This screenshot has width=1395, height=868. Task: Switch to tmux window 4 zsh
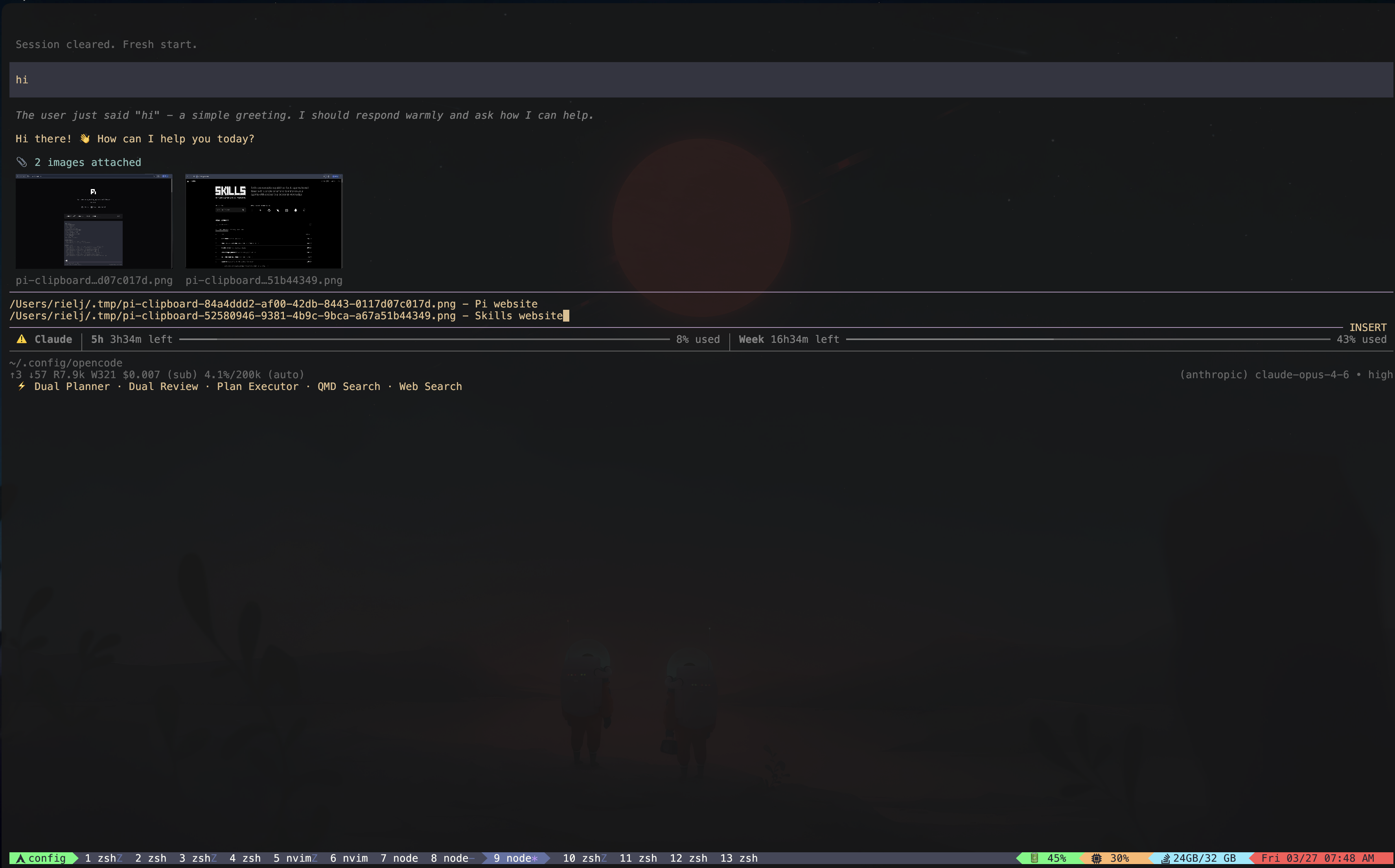245,858
